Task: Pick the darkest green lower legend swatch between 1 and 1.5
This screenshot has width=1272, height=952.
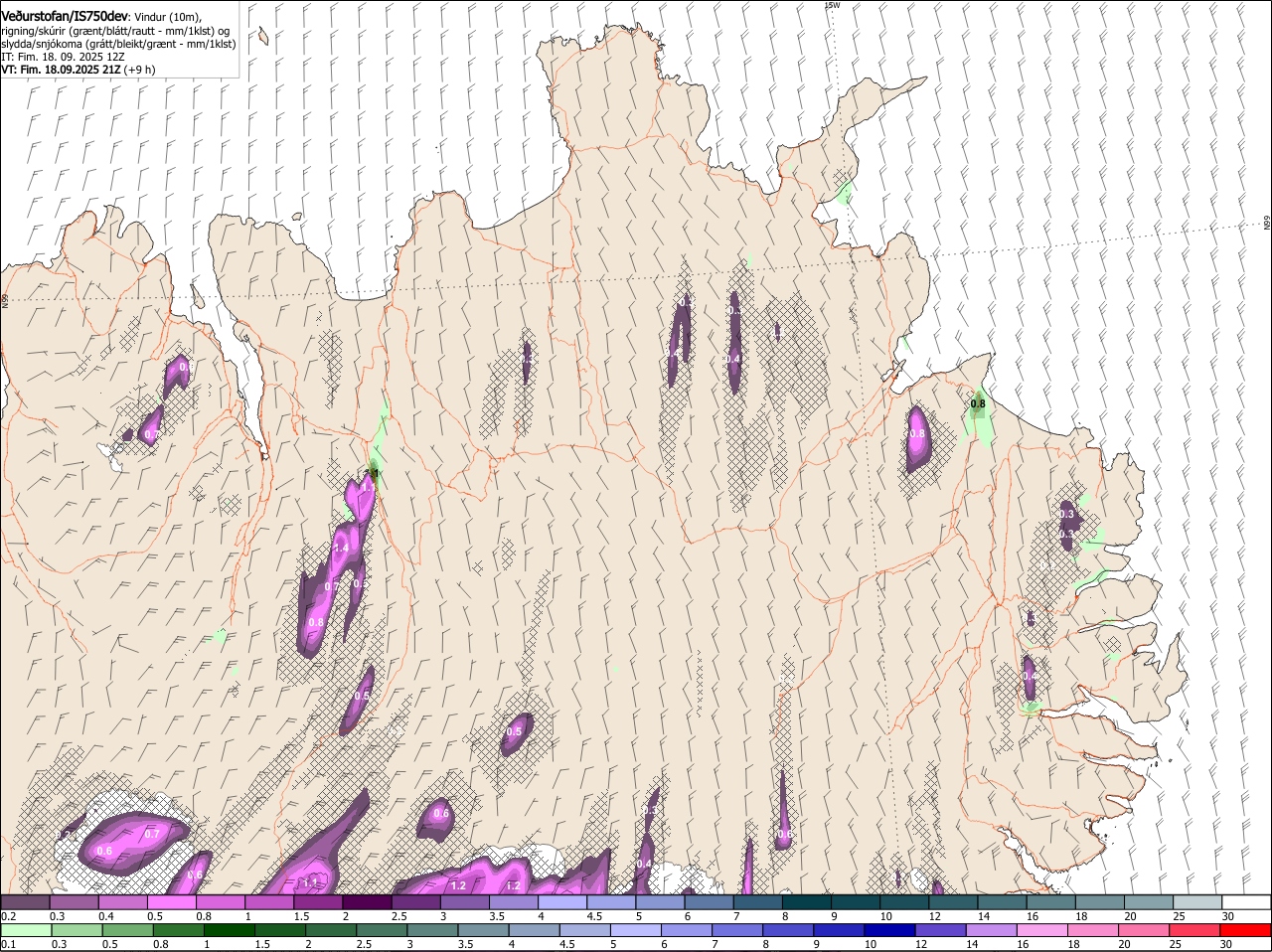Action: [x=230, y=930]
